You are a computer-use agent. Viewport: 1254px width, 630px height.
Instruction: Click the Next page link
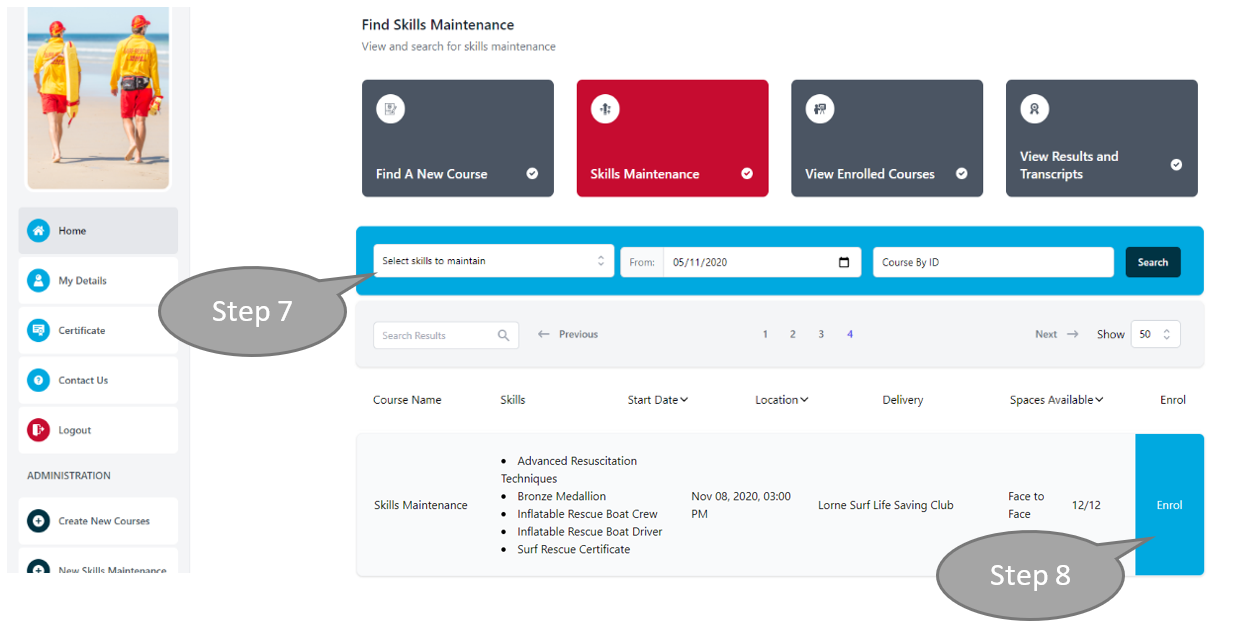[1056, 335]
